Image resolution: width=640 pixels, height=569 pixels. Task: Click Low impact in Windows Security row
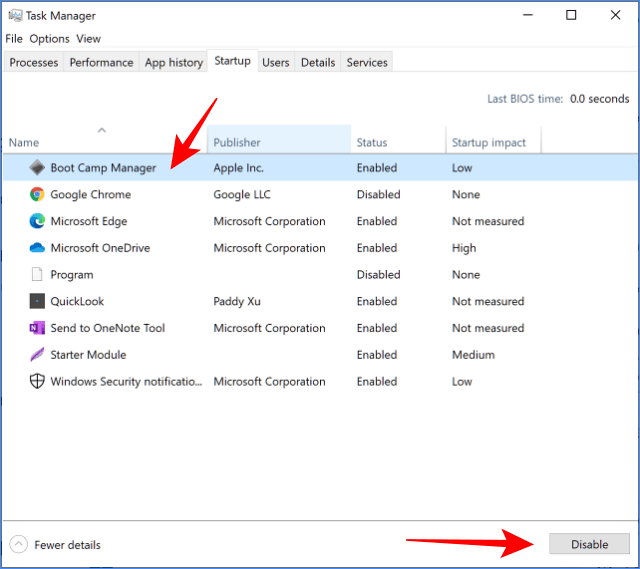[462, 381]
